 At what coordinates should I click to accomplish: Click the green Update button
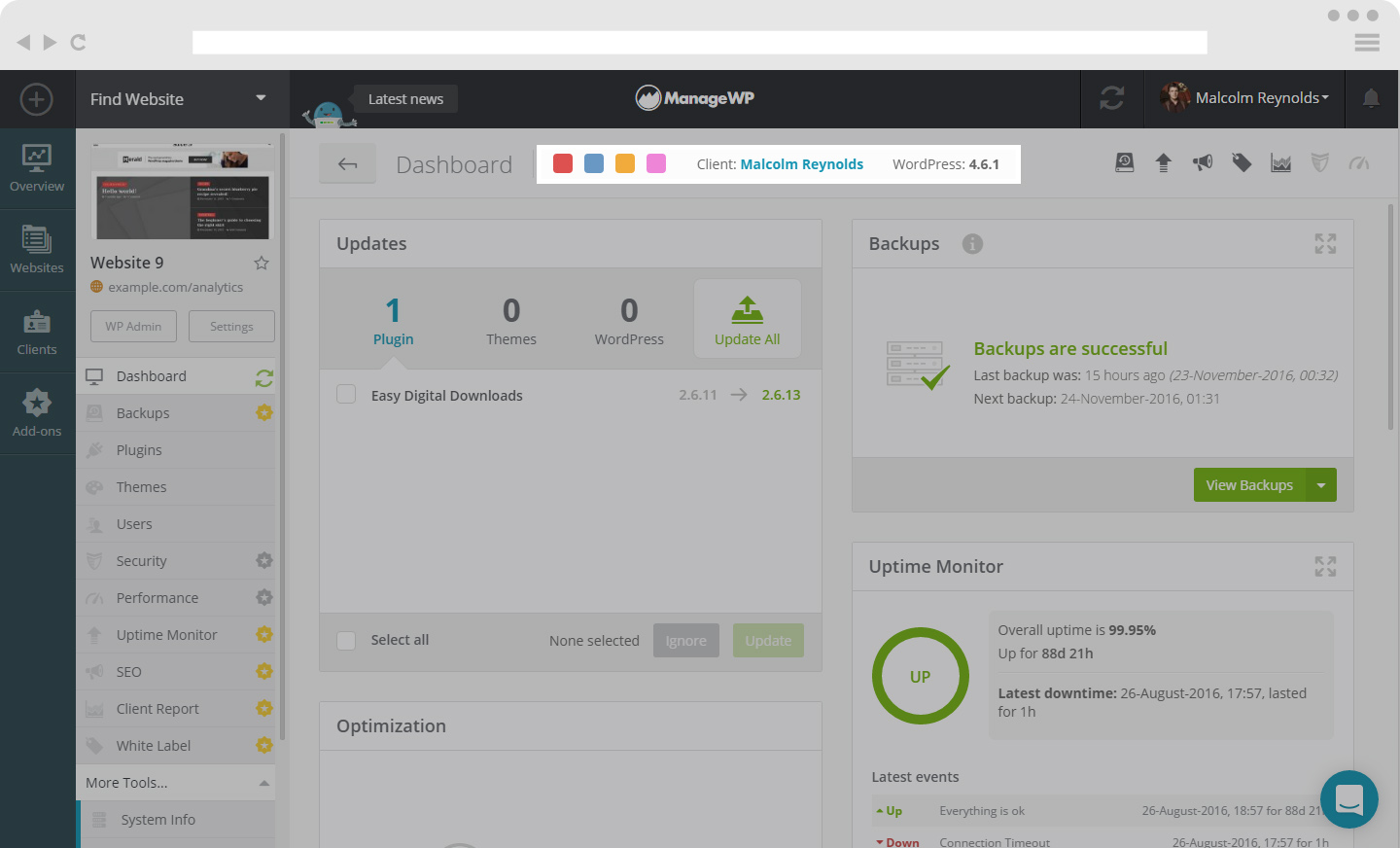point(768,640)
